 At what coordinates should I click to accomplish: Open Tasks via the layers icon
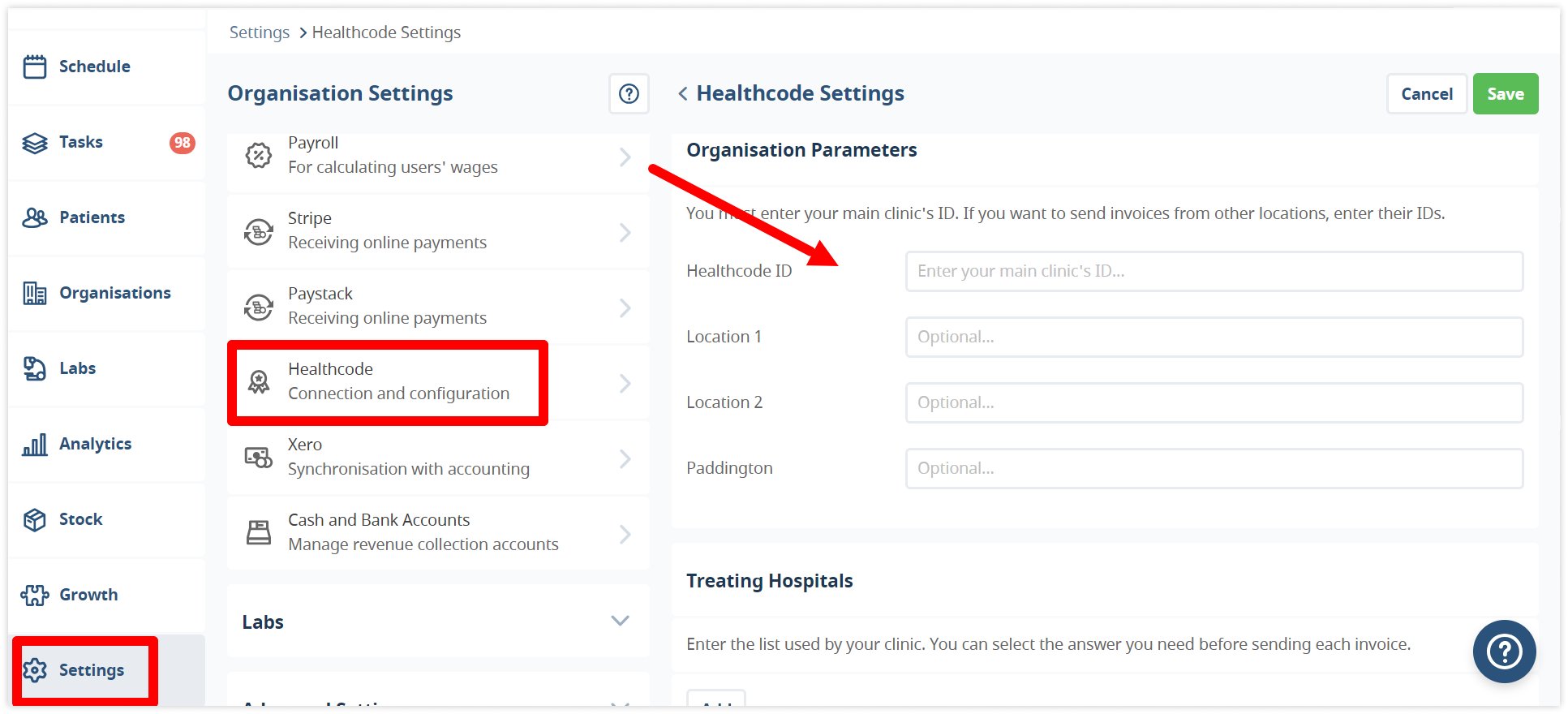[x=35, y=143]
